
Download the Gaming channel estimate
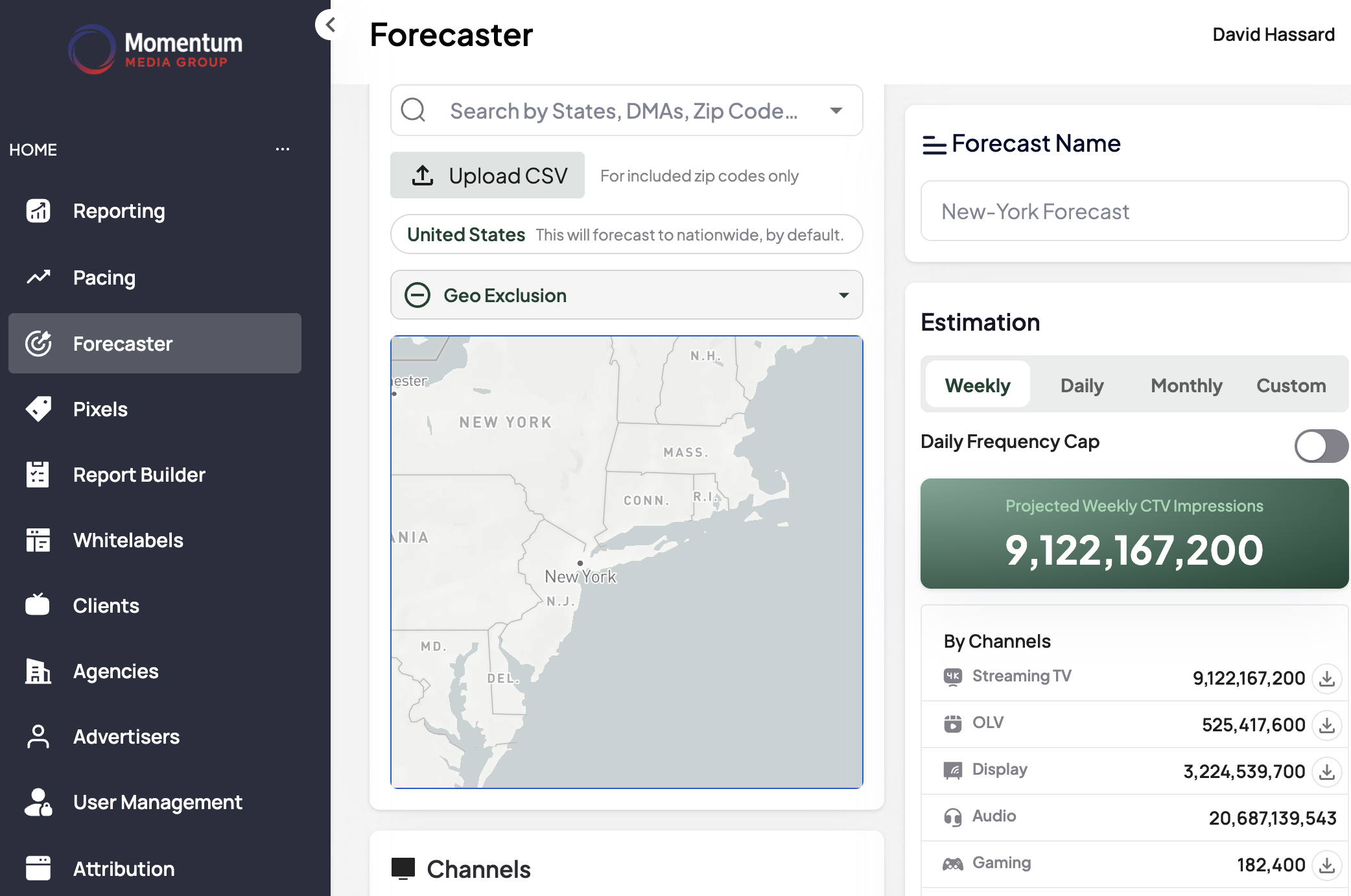[x=1326, y=865]
